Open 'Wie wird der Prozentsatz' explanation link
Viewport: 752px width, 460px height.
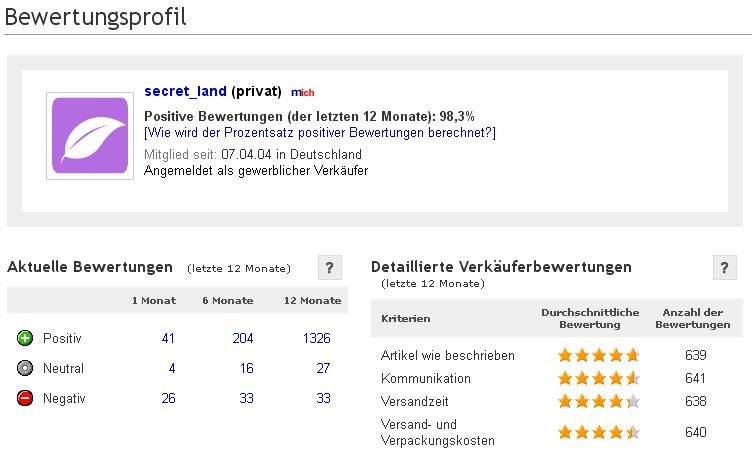pyautogui.click(x=320, y=133)
